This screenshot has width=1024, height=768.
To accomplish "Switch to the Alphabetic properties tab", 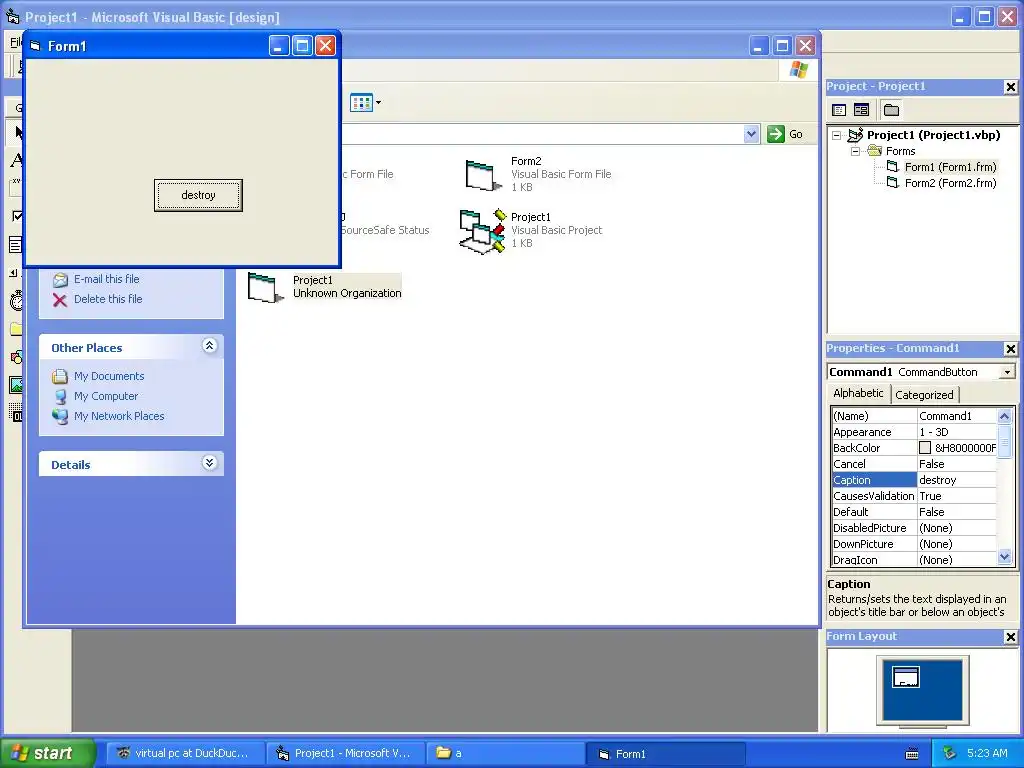I will [x=858, y=393].
